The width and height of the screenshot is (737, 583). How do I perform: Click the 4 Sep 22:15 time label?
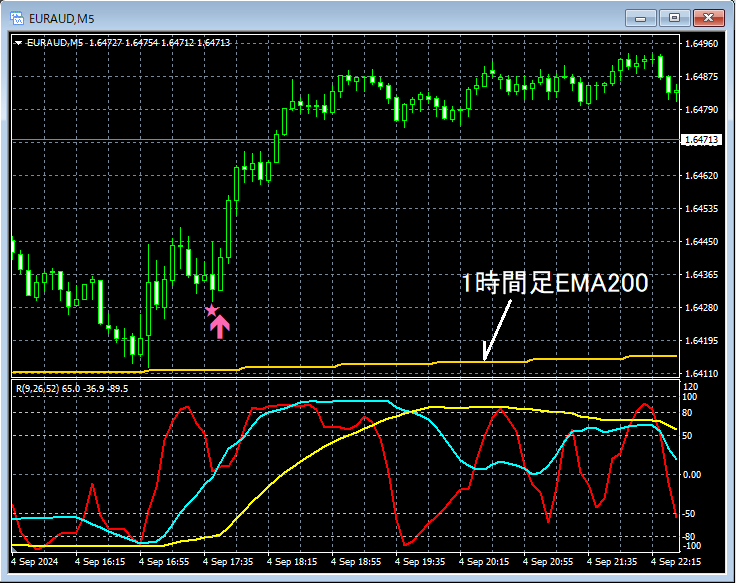pos(675,562)
